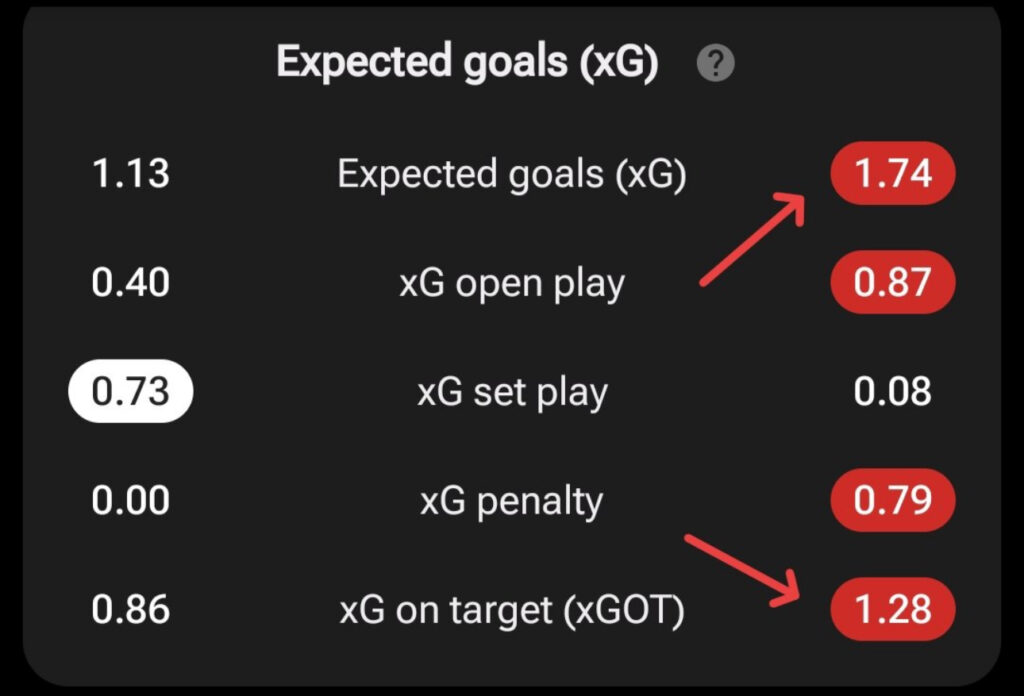The image size is (1024, 696).
Task: Click the 0.86 xGOT value
Action: click(x=130, y=608)
